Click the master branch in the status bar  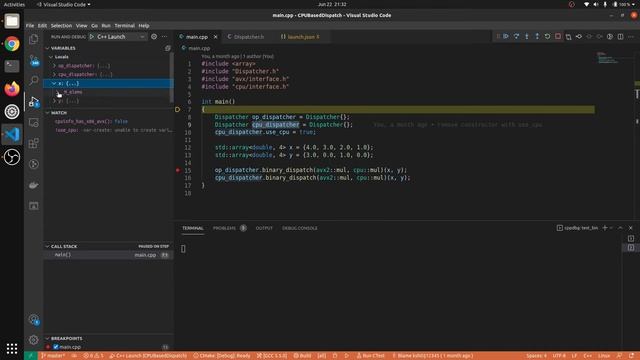coord(53,356)
